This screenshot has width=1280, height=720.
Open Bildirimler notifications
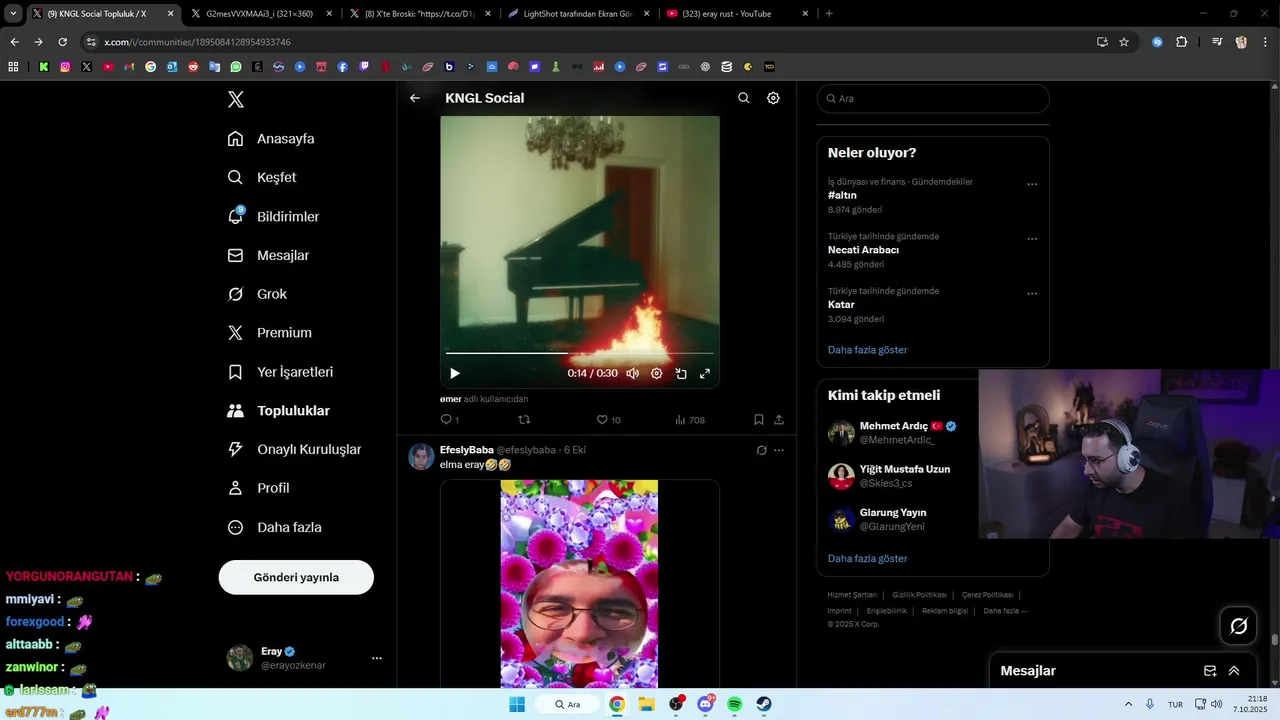coord(273,216)
